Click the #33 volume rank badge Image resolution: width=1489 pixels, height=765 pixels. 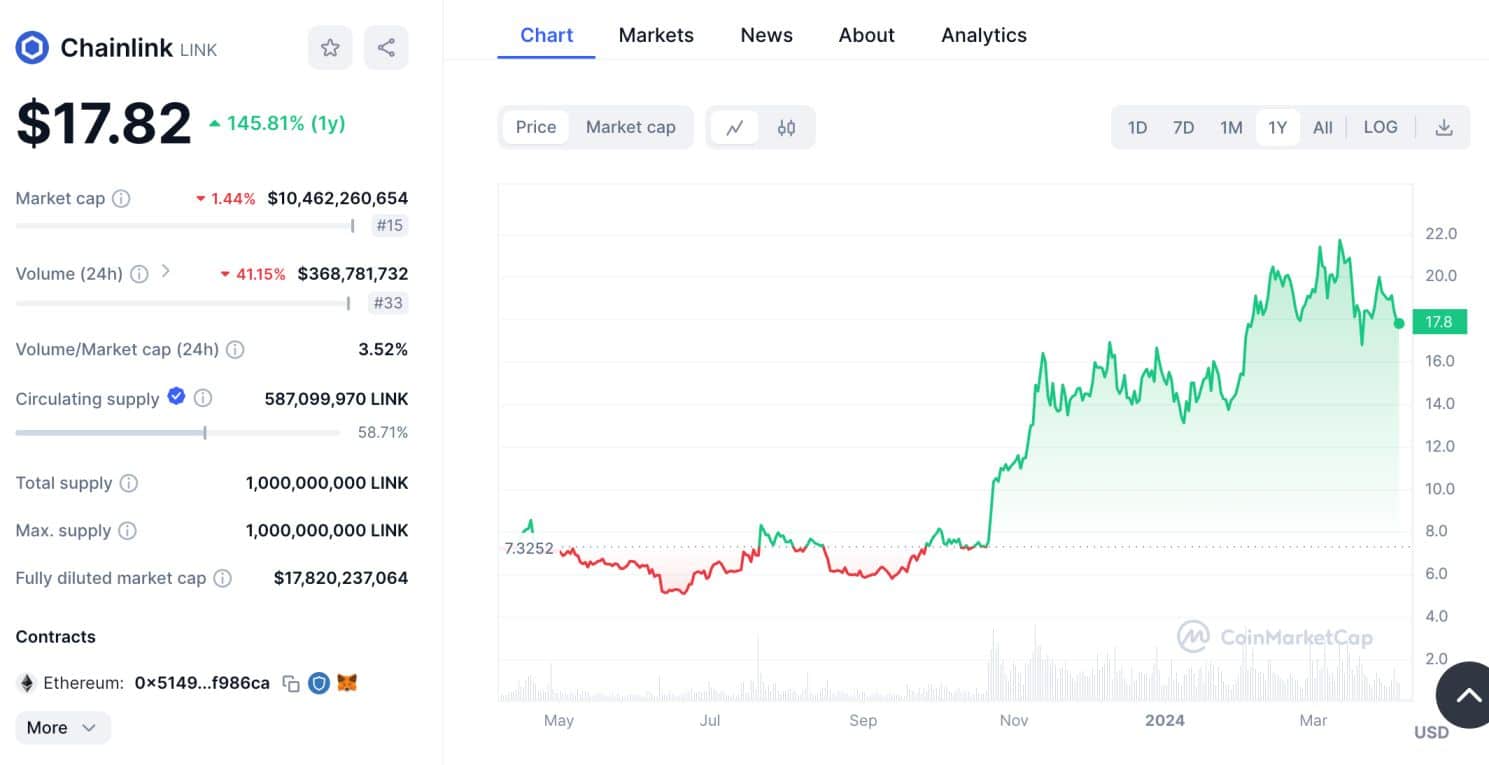(388, 302)
